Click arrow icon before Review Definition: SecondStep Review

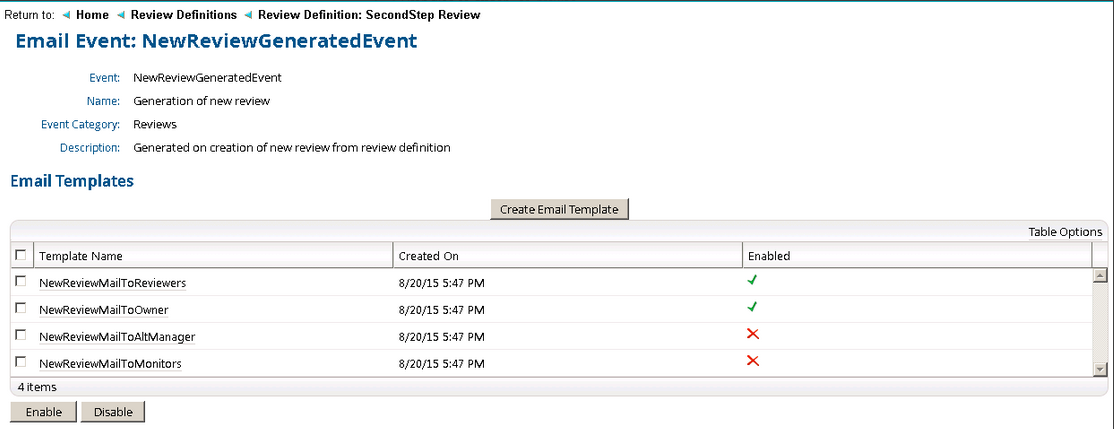click(x=248, y=15)
